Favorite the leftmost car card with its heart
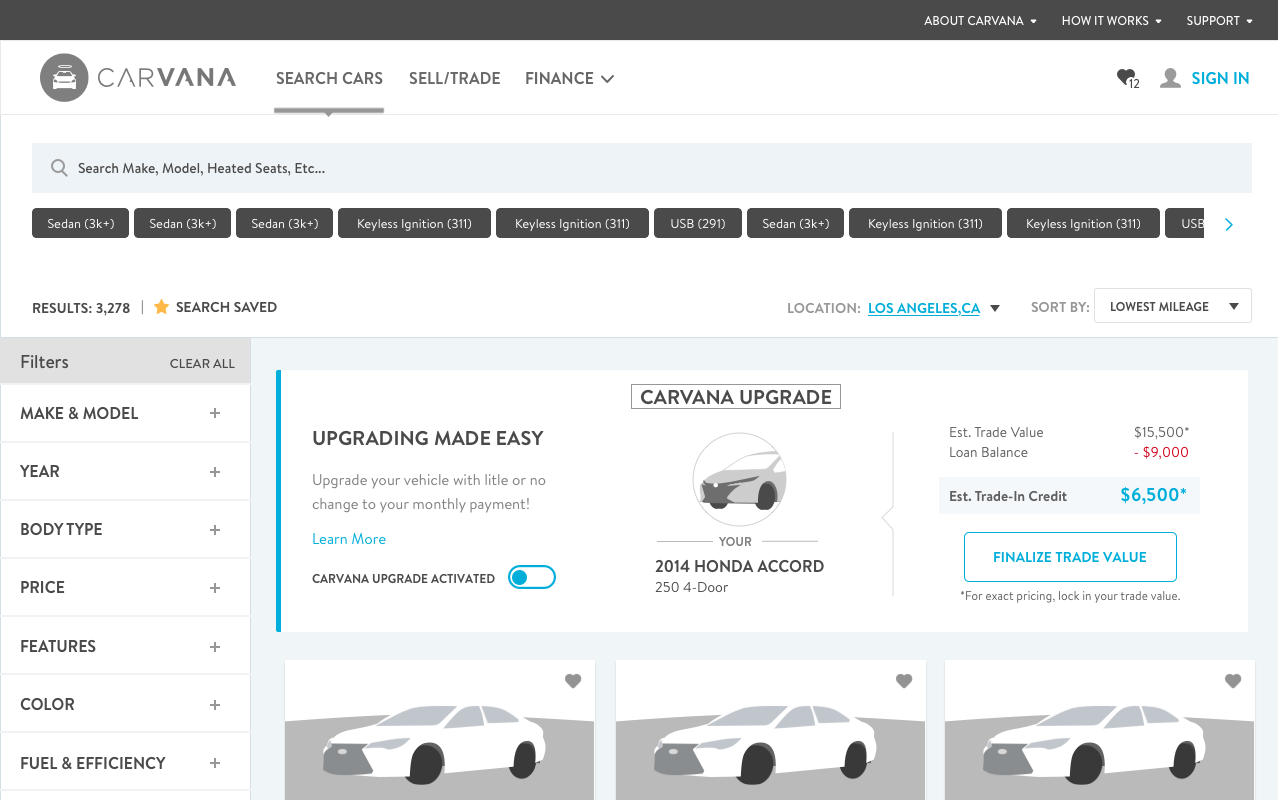This screenshot has width=1278, height=800. click(x=573, y=681)
